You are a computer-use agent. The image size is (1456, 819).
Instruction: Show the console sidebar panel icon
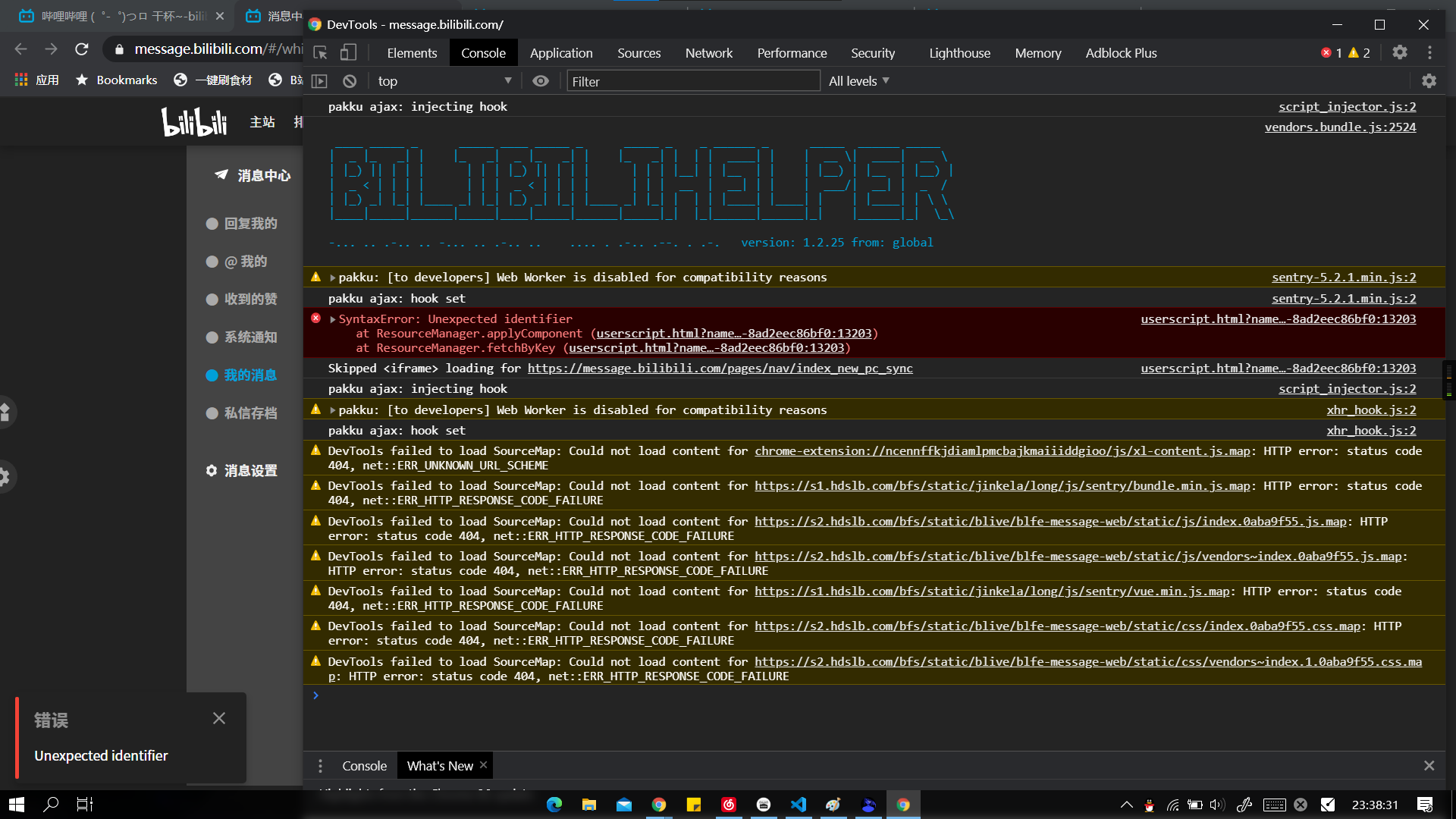[320, 81]
